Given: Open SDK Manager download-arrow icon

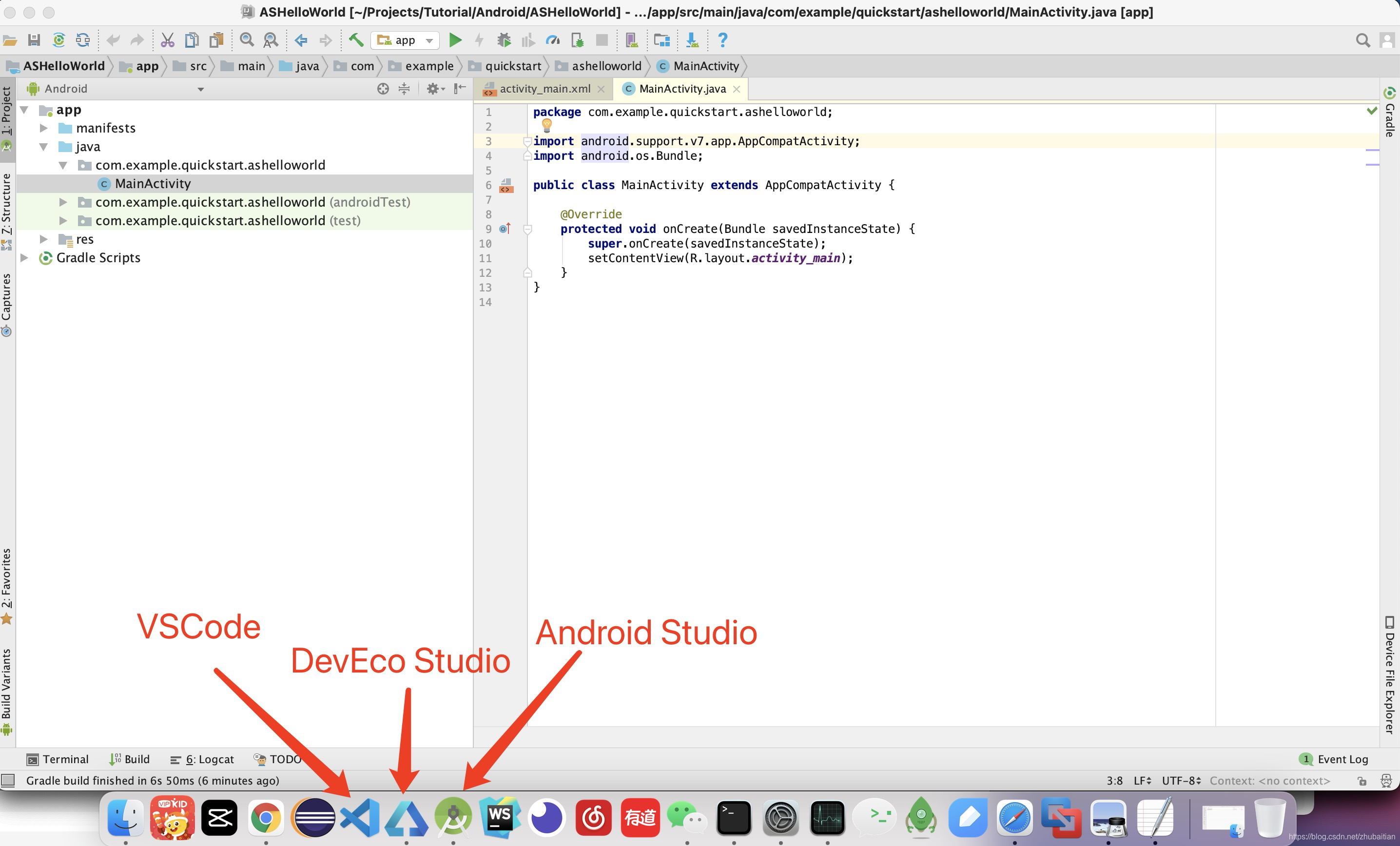Looking at the screenshot, I should 692,40.
